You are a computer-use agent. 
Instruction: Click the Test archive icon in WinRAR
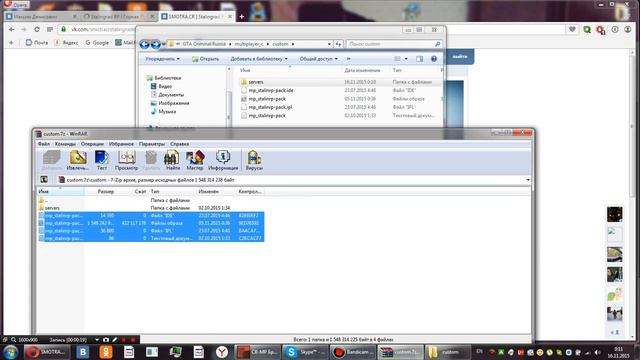click(x=102, y=160)
